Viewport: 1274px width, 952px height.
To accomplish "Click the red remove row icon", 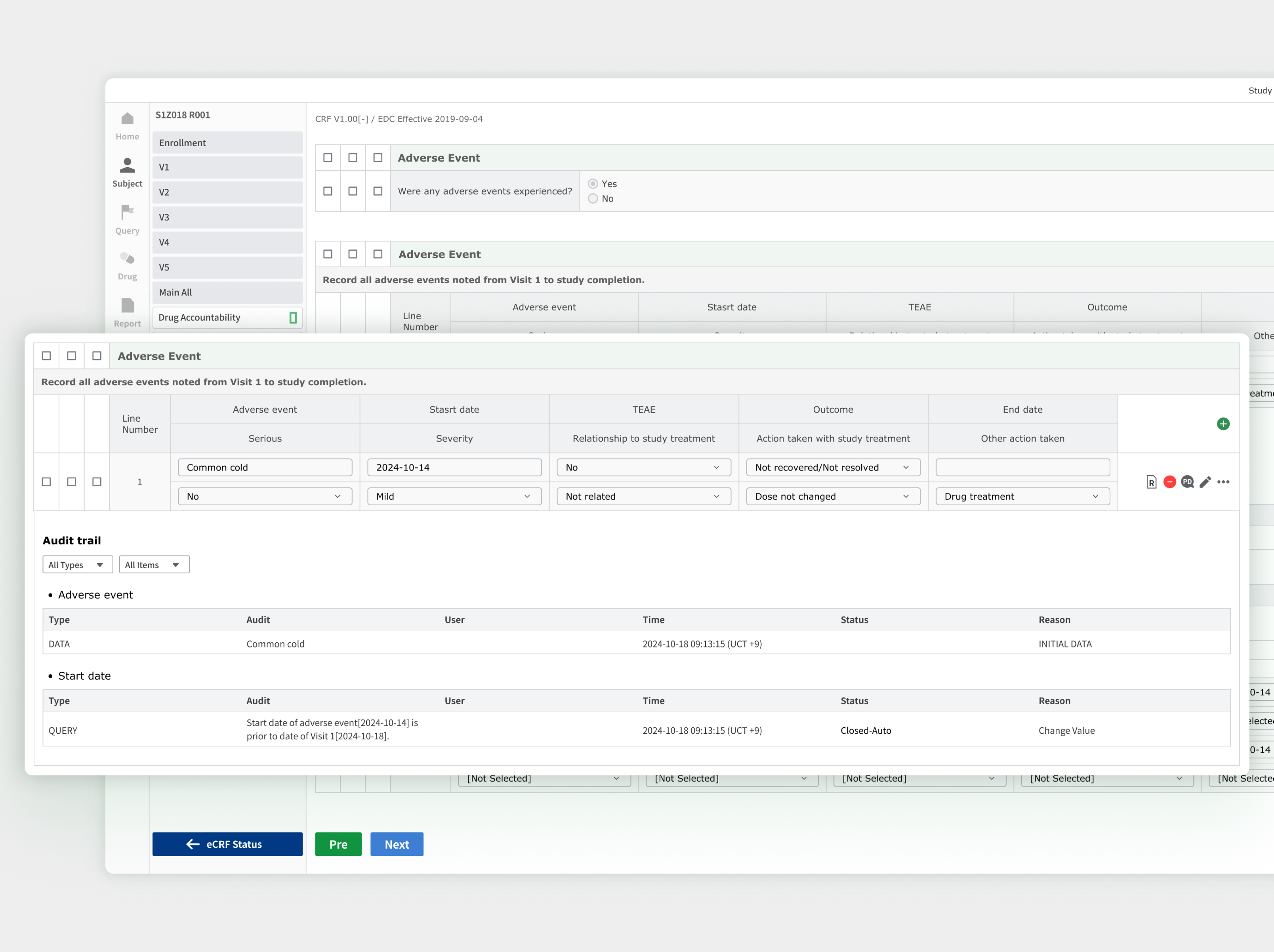I will pos(1169,482).
